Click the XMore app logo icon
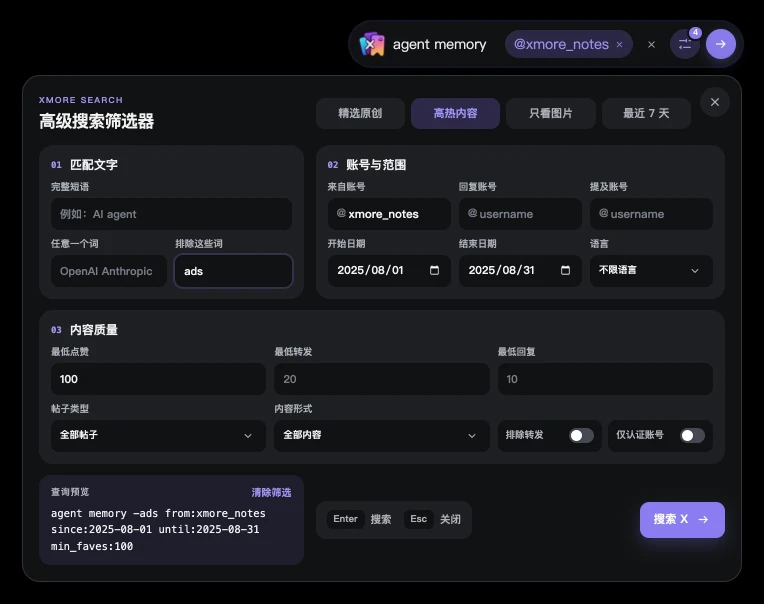Image resolution: width=764 pixels, height=604 pixels. click(x=372, y=44)
